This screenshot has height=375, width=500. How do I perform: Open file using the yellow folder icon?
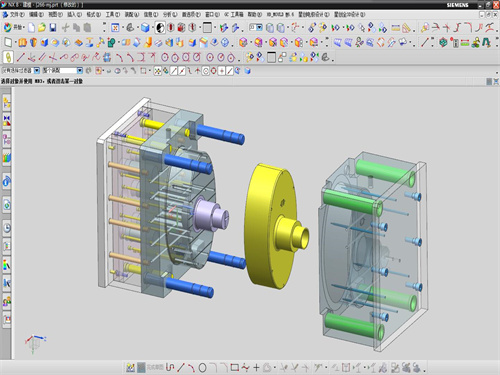pos(42,28)
